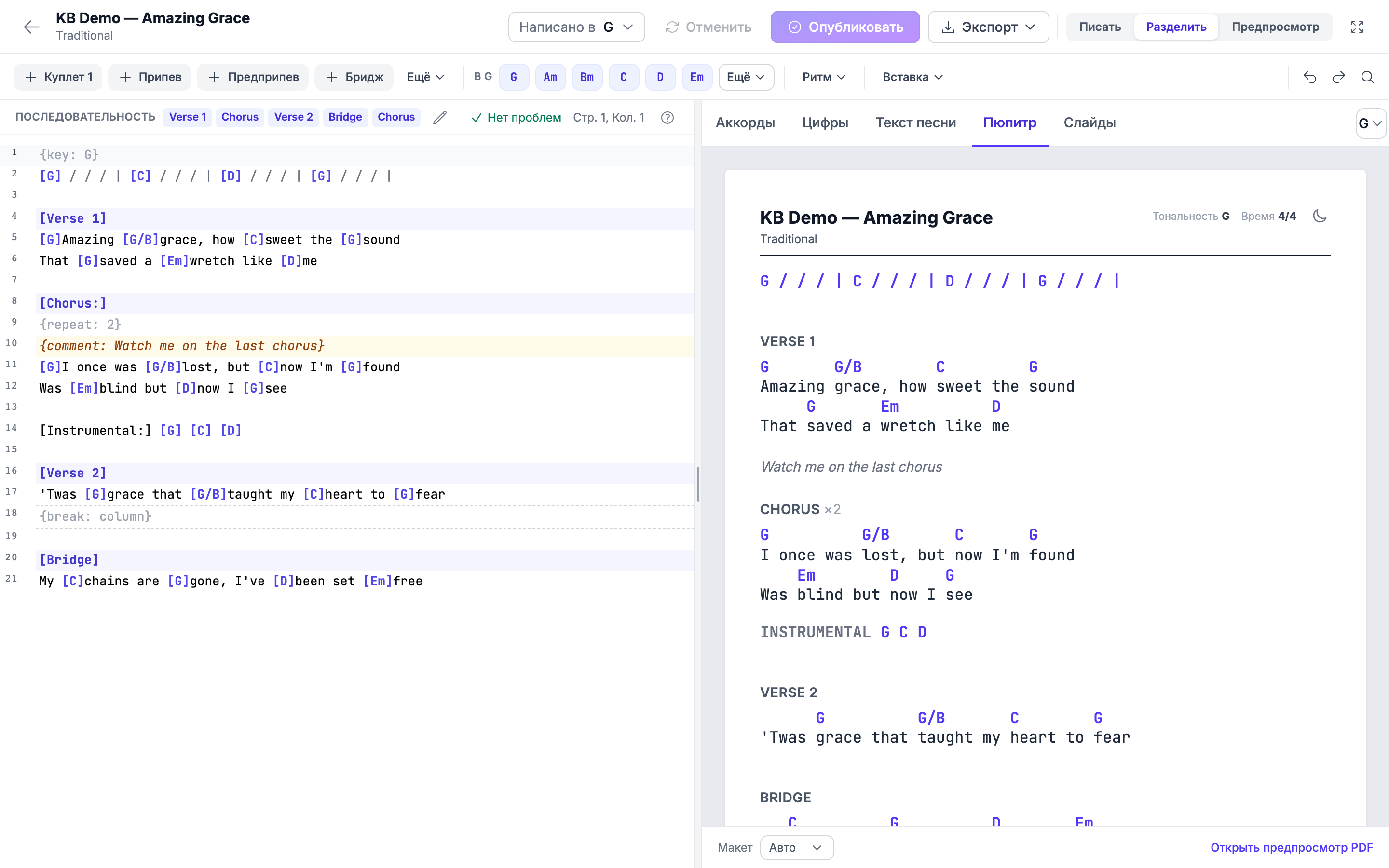
Task: Select the Bridge sequence chip
Action: [x=345, y=117]
